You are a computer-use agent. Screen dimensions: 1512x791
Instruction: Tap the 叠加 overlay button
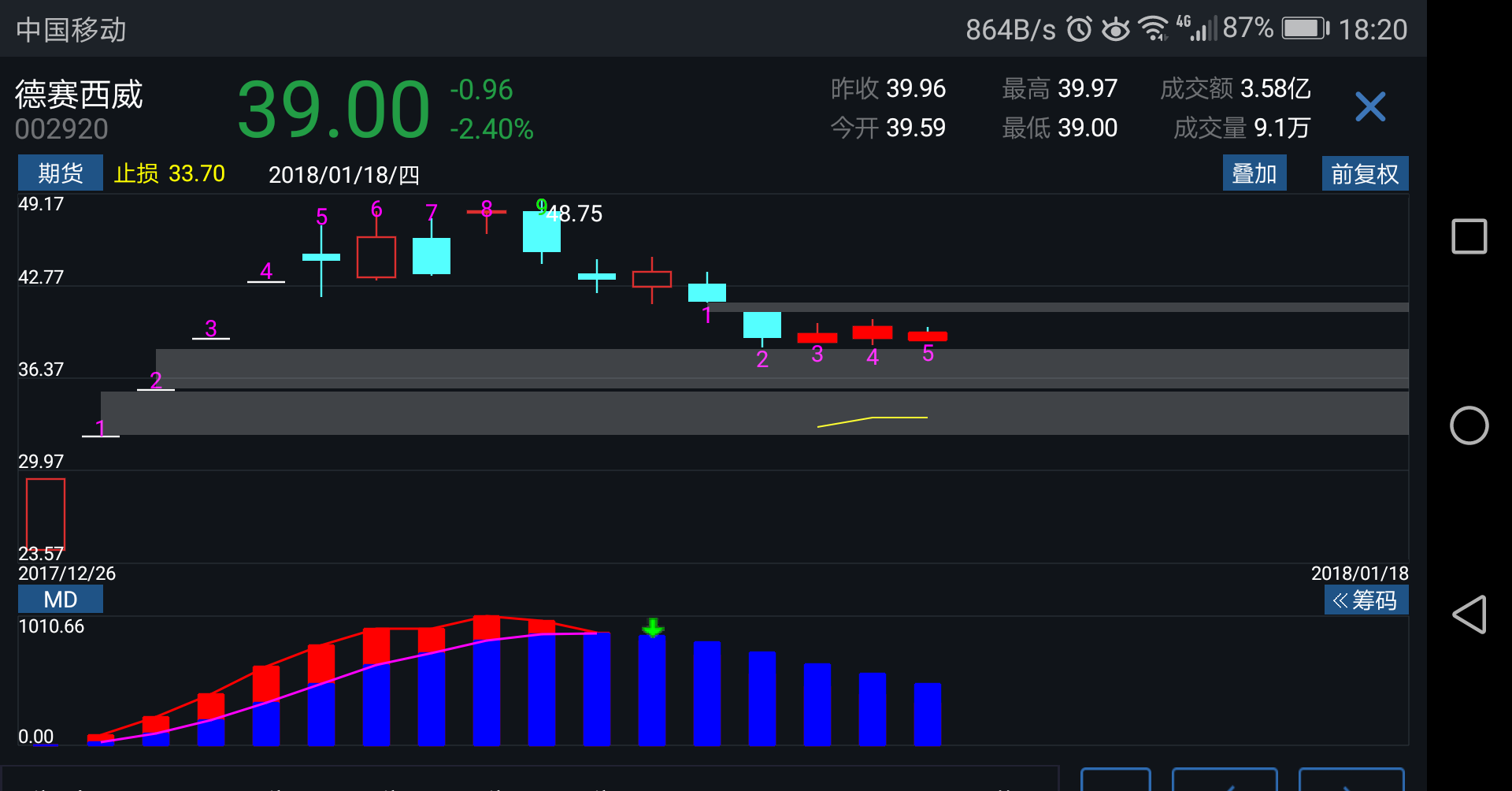pos(1254,173)
